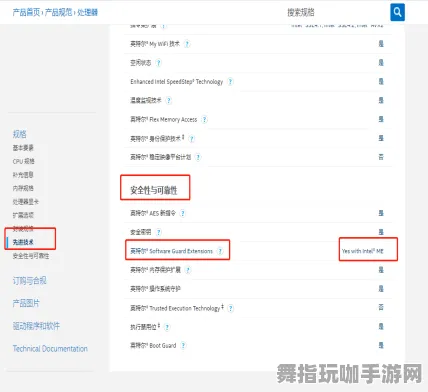Screen dimensions: 428x392
Task: Open 处理器 breadcrumb link
Action: click(88, 12)
